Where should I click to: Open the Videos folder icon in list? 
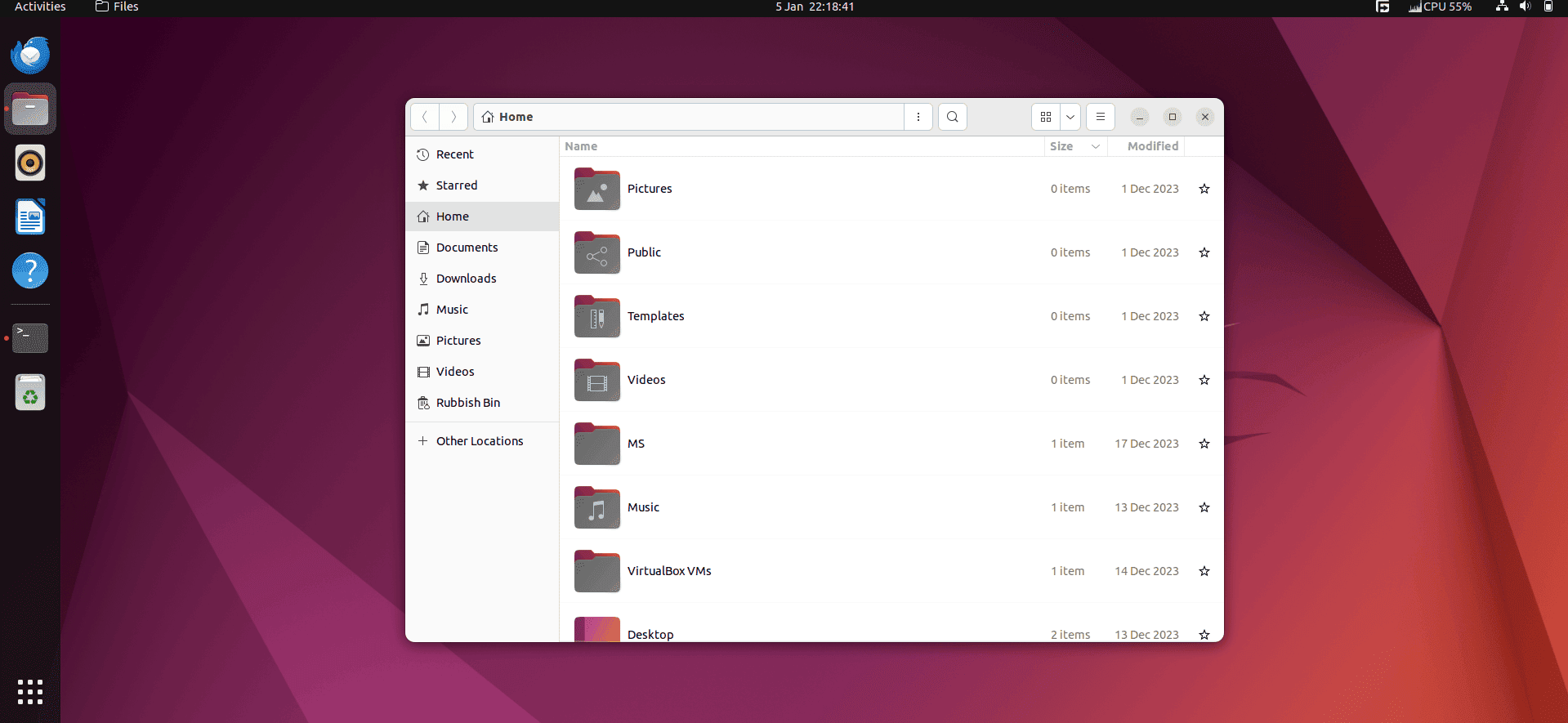(597, 380)
